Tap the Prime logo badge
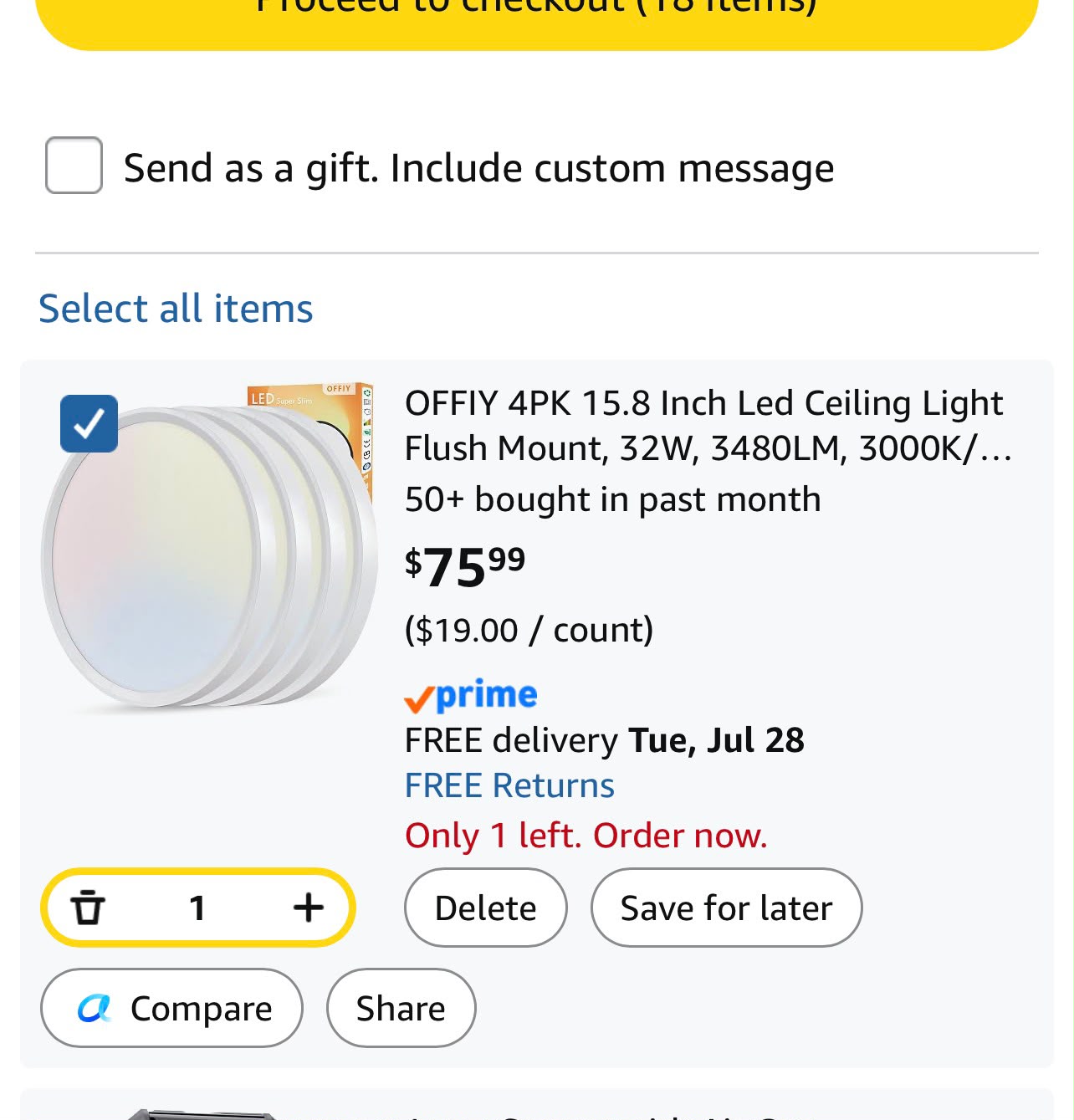The width and height of the screenshot is (1074, 1120). (x=471, y=696)
